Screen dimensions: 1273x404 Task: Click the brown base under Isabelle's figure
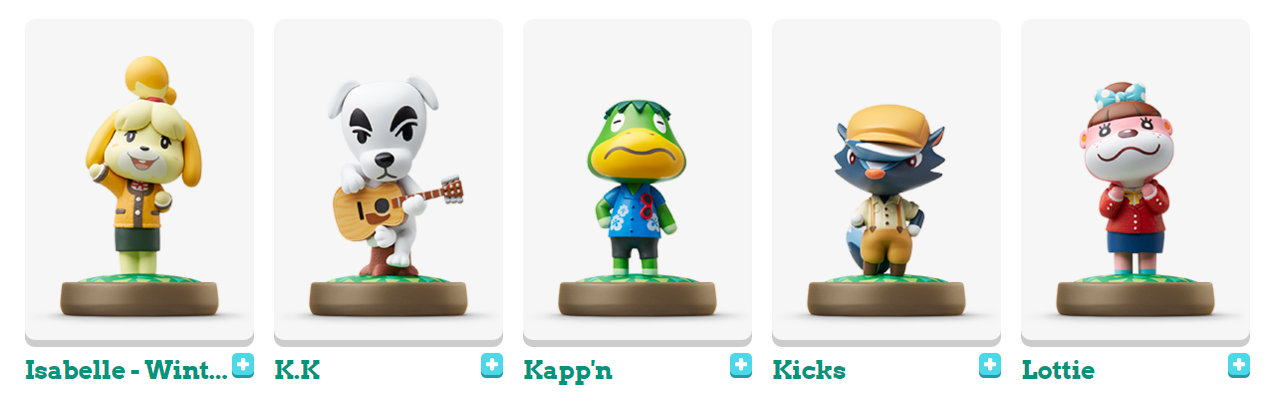tap(139, 297)
